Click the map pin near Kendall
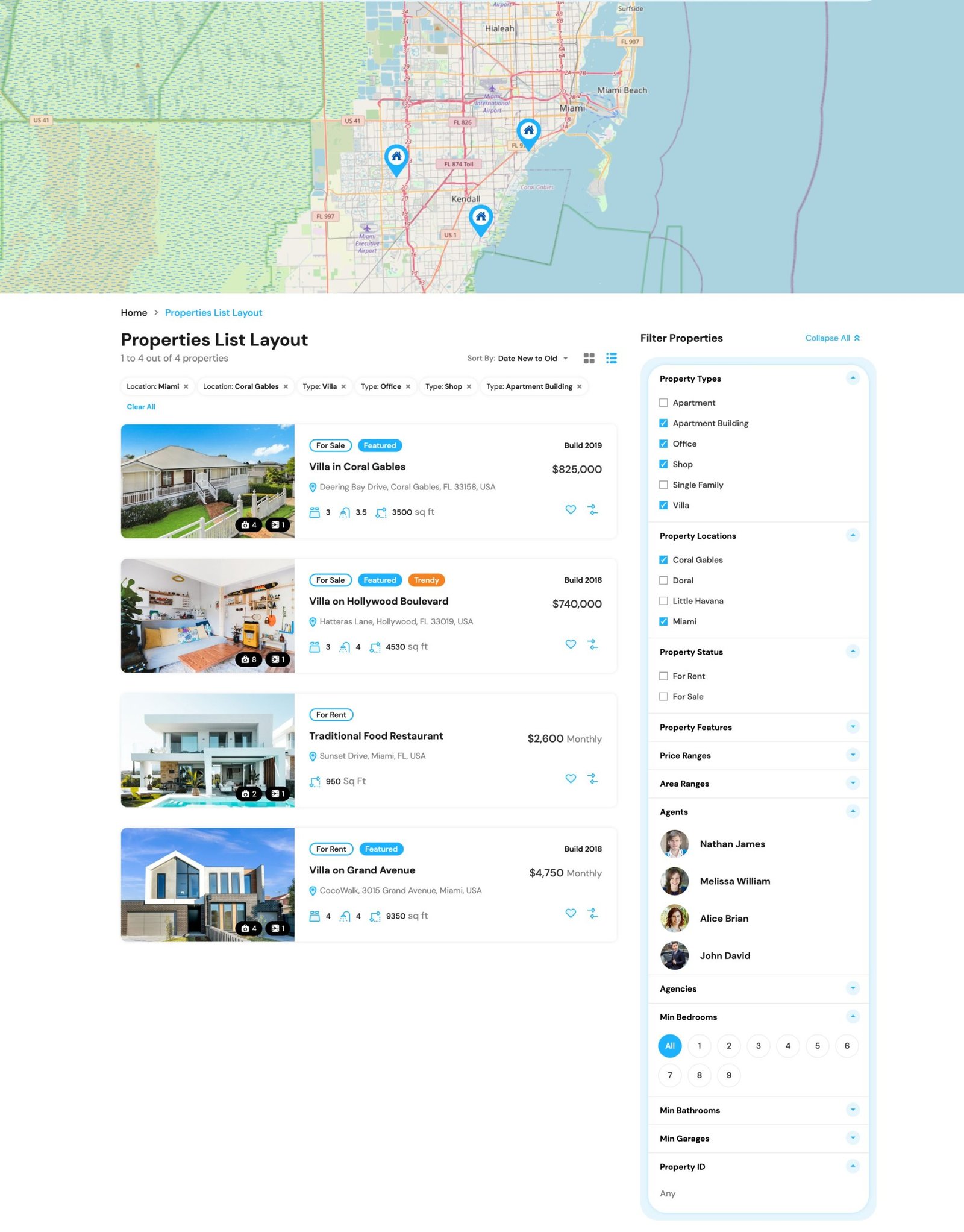This screenshot has height=1232, width=964. [481, 219]
